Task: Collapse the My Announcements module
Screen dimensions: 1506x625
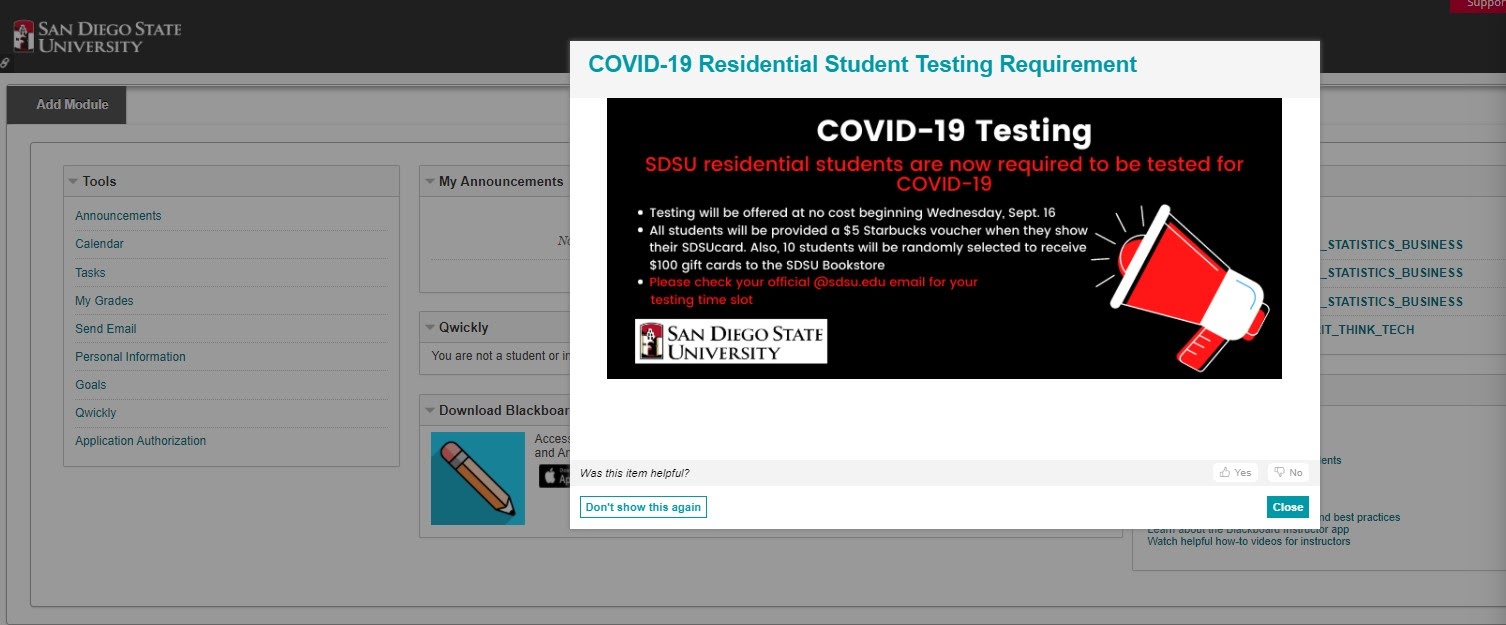Action: click(430, 181)
